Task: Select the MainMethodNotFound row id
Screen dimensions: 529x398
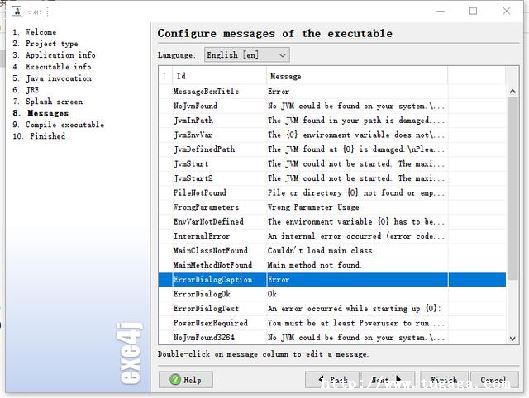Action: click(213, 265)
